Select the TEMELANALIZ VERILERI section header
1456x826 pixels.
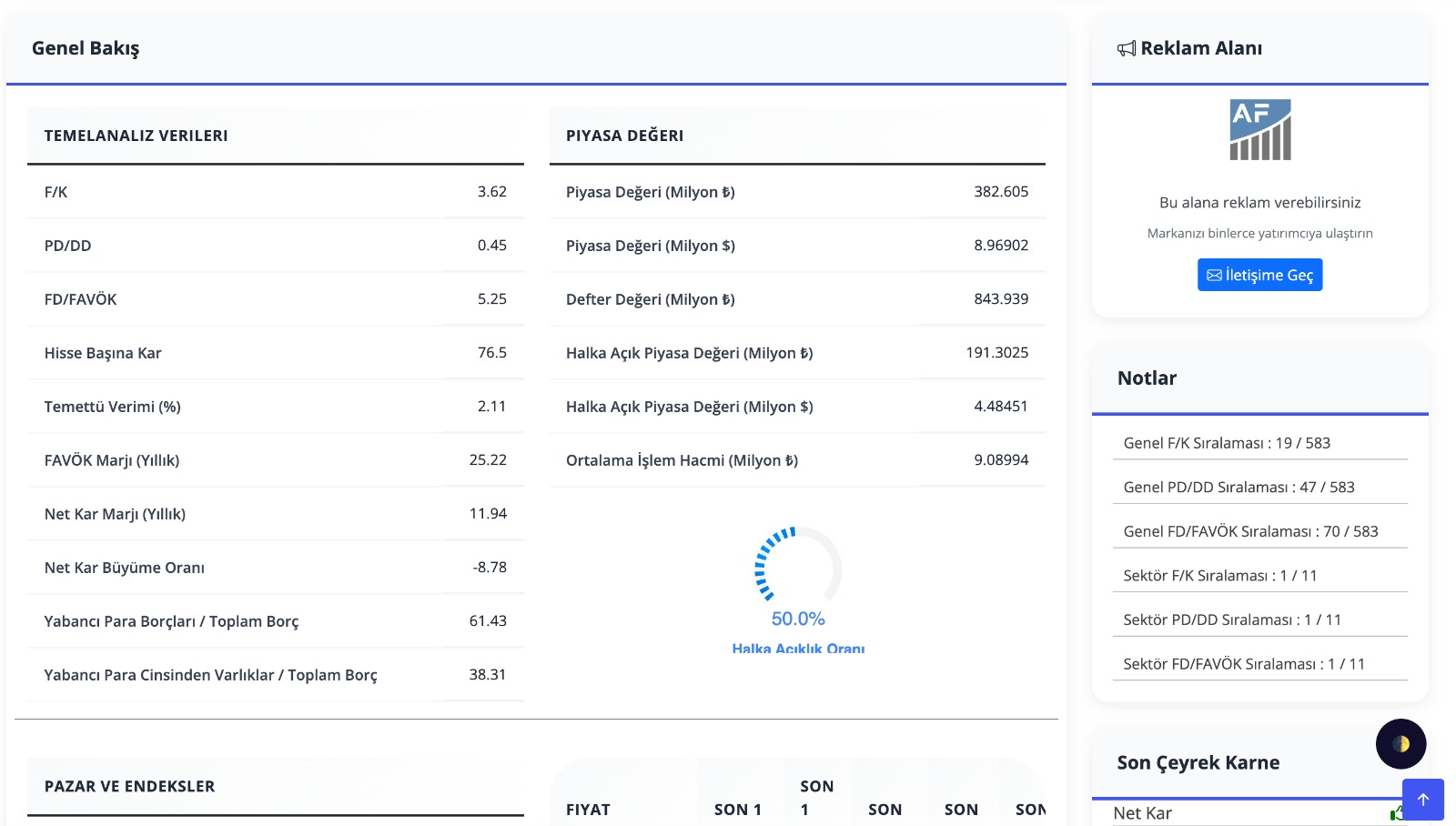tap(136, 134)
